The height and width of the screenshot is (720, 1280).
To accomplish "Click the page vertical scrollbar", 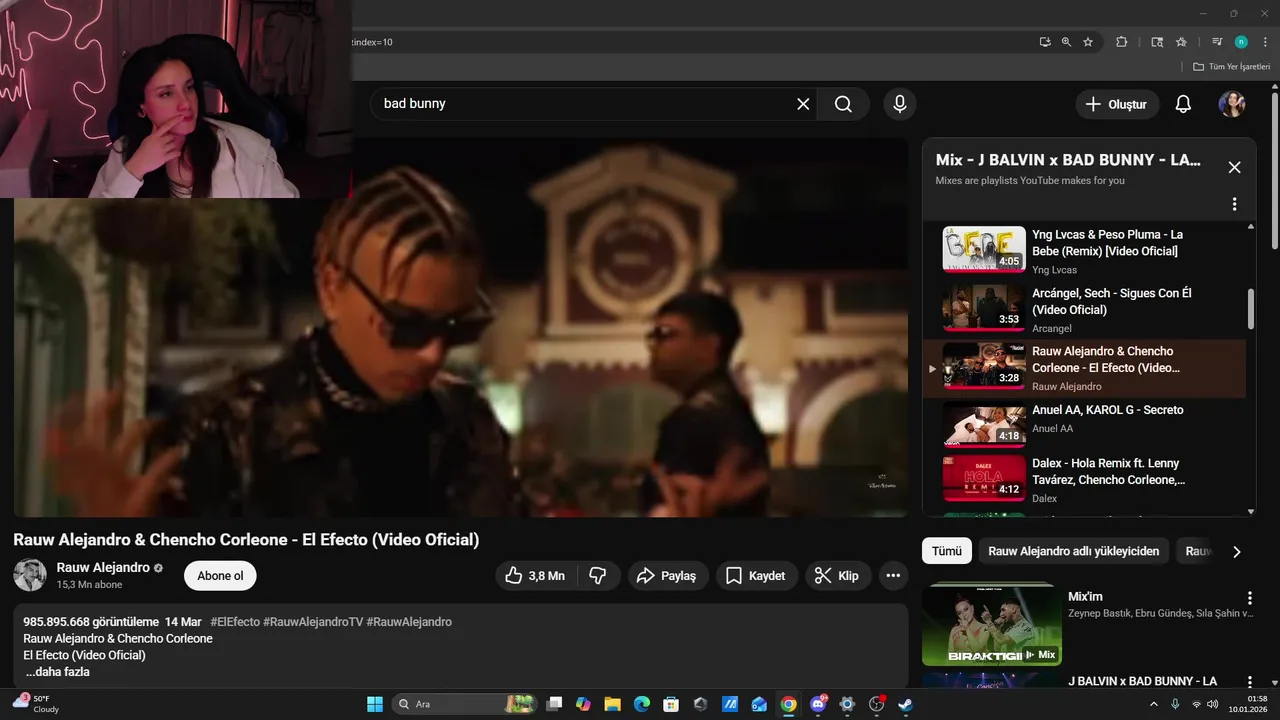I will [1275, 170].
